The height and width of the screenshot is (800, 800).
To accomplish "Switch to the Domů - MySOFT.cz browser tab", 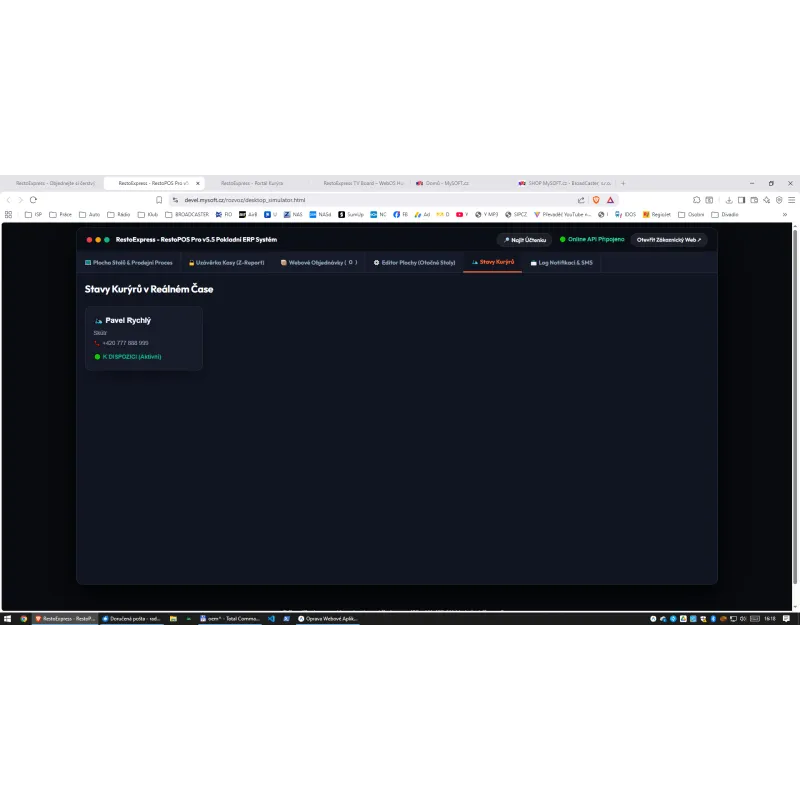I will pos(446,183).
